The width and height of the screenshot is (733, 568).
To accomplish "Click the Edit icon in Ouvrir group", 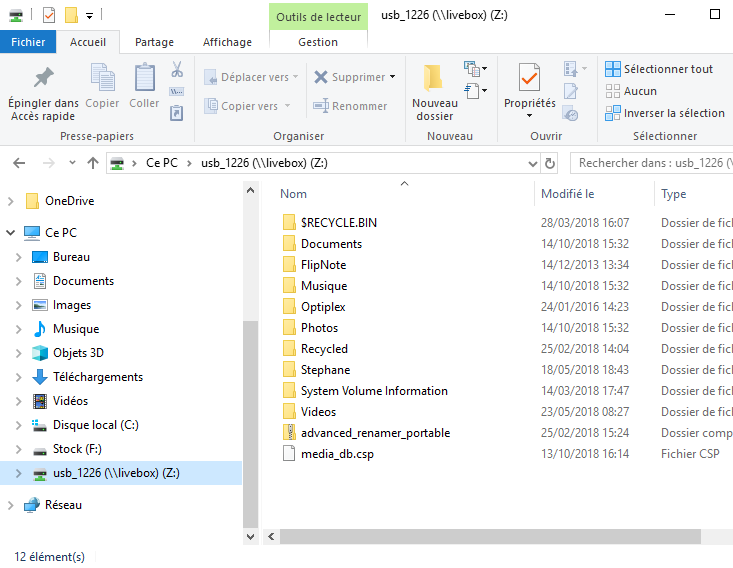I will tap(571, 91).
